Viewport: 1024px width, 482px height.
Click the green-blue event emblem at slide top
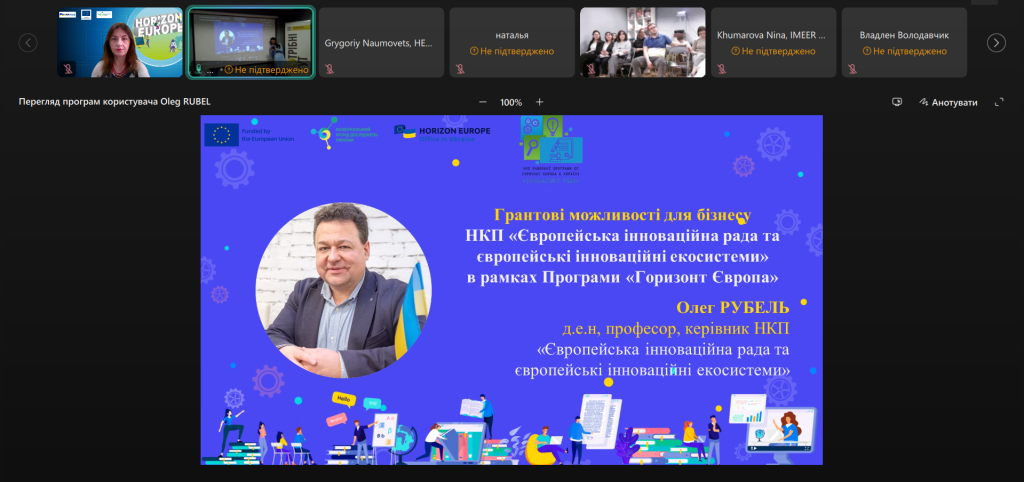[551, 148]
